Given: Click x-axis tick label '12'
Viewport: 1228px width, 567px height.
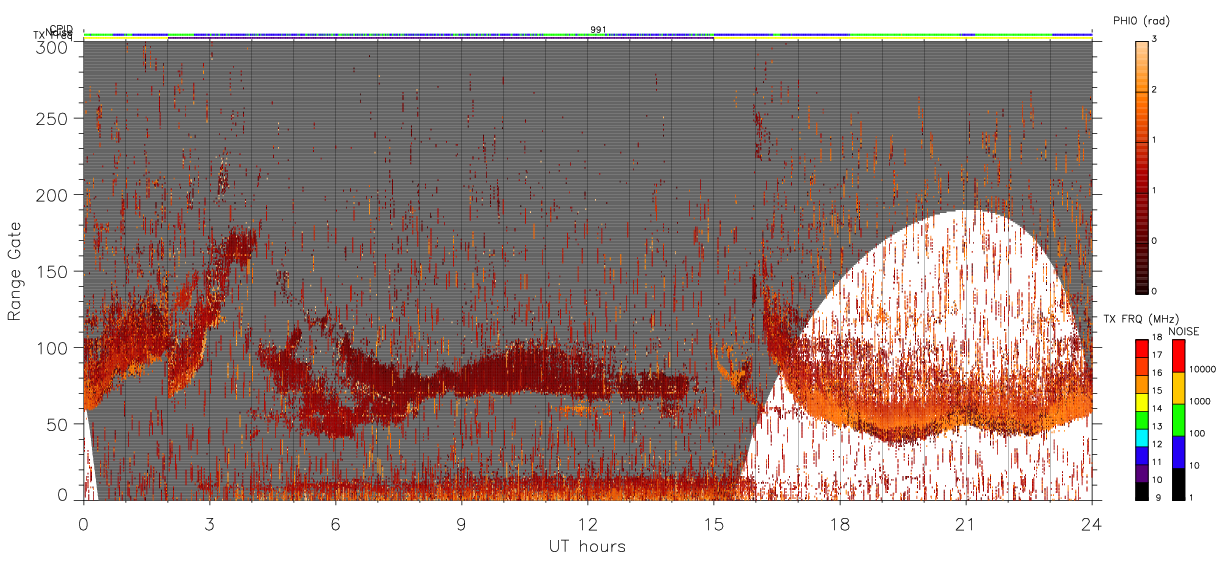Looking at the screenshot, I should pos(588,523).
